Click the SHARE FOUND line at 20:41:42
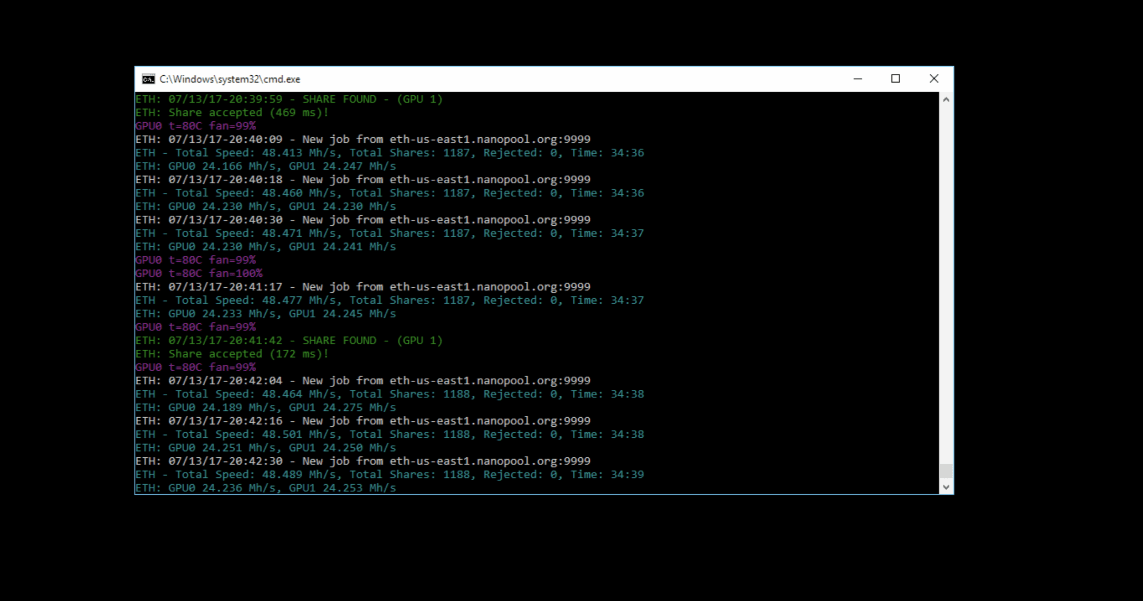 tap(288, 341)
